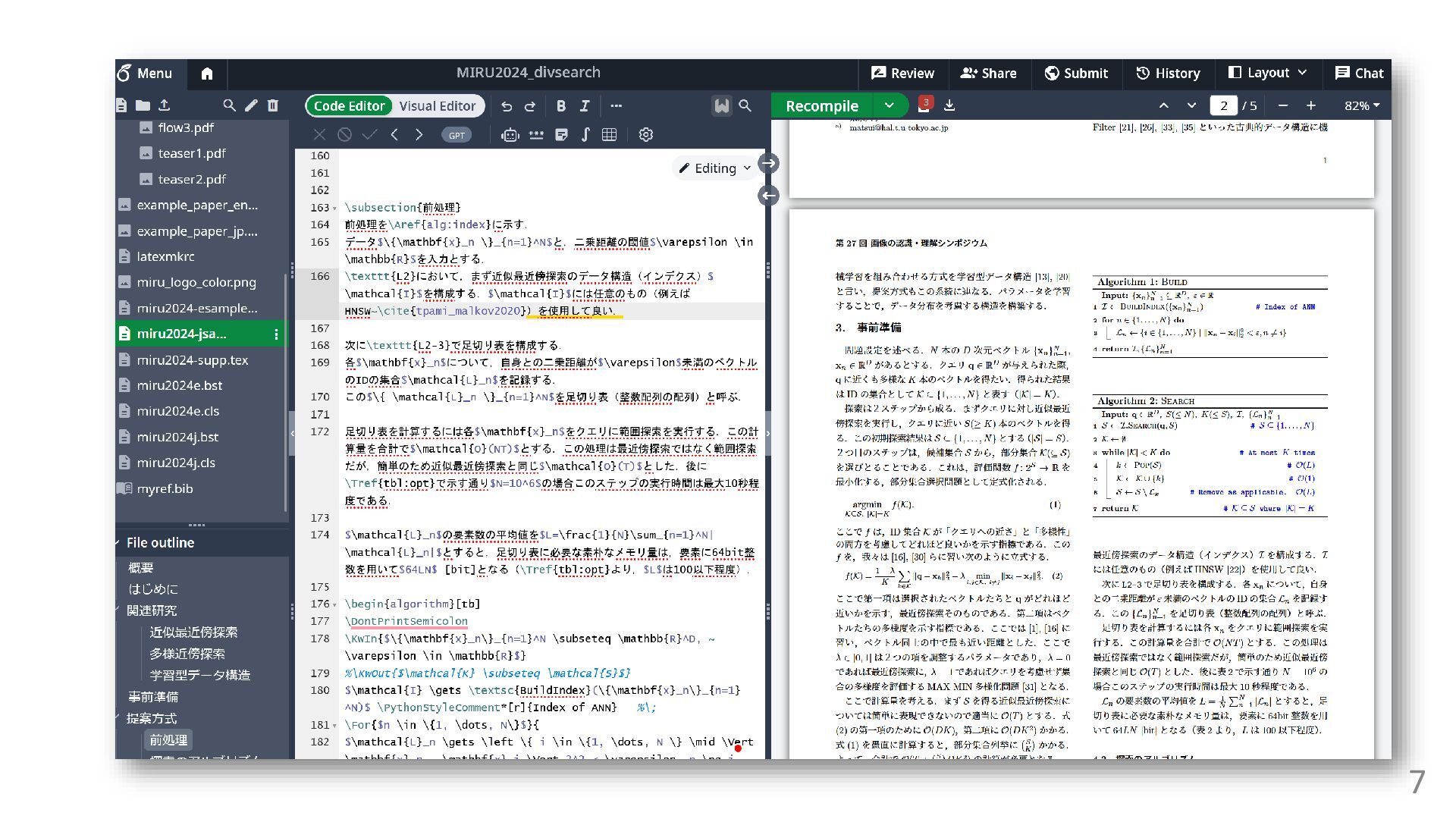Expand the Layout dropdown
The height and width of the screenshot is (819, 1456).
[x=1267, y=73]
